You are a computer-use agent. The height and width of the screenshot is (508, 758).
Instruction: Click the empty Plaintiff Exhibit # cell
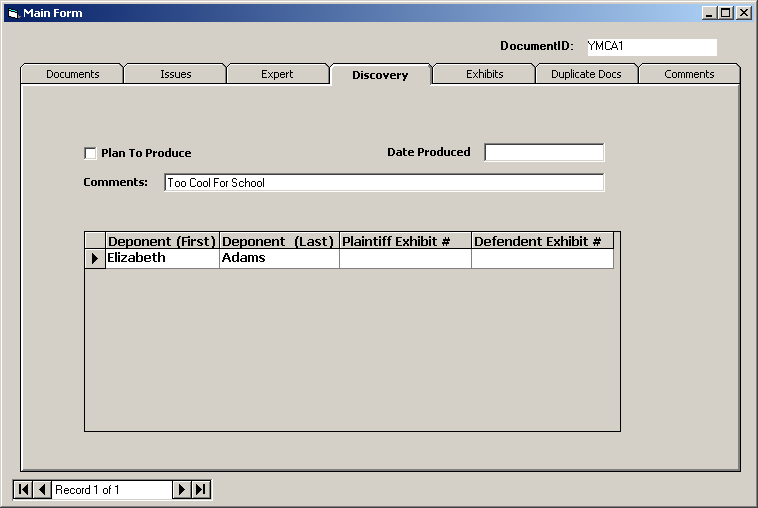tap(405, 258)
